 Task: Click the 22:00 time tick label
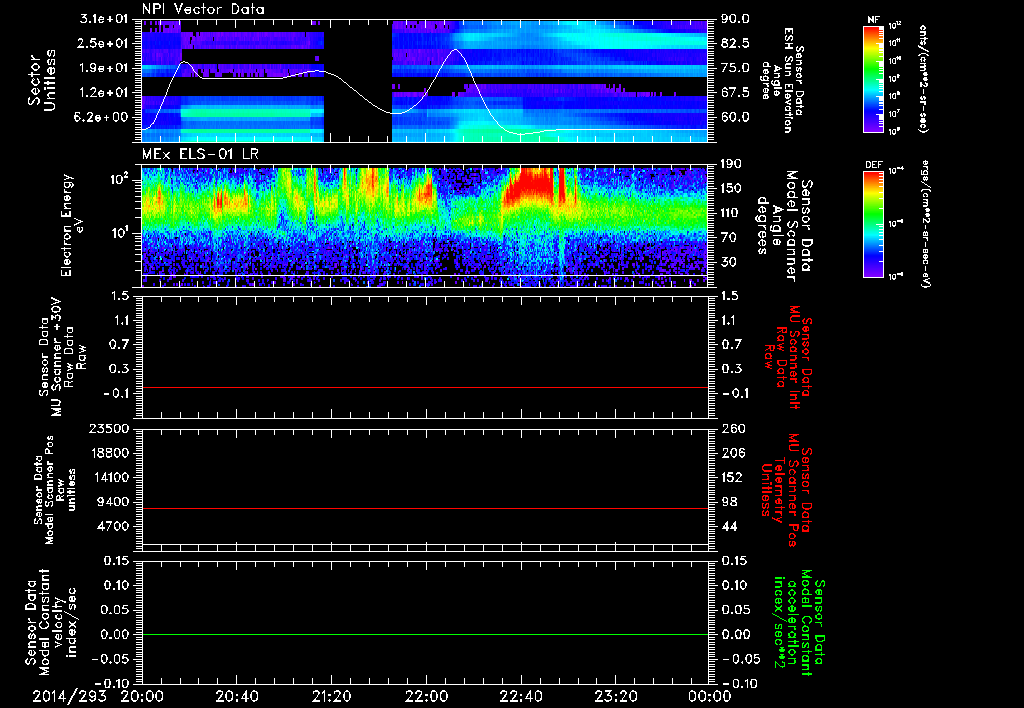427,696
